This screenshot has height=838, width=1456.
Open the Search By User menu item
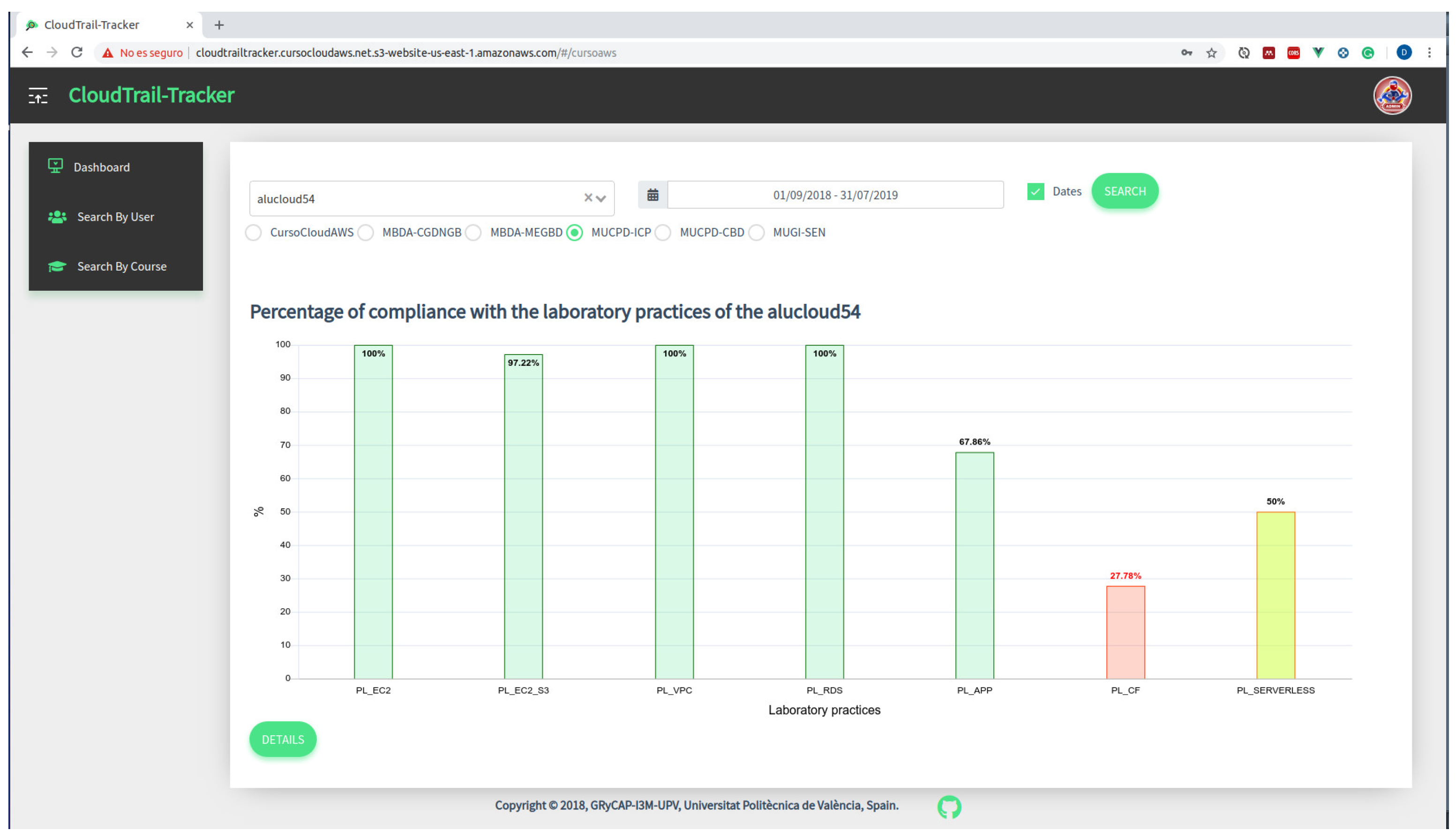pyautogui.click(x=116, y=217)
